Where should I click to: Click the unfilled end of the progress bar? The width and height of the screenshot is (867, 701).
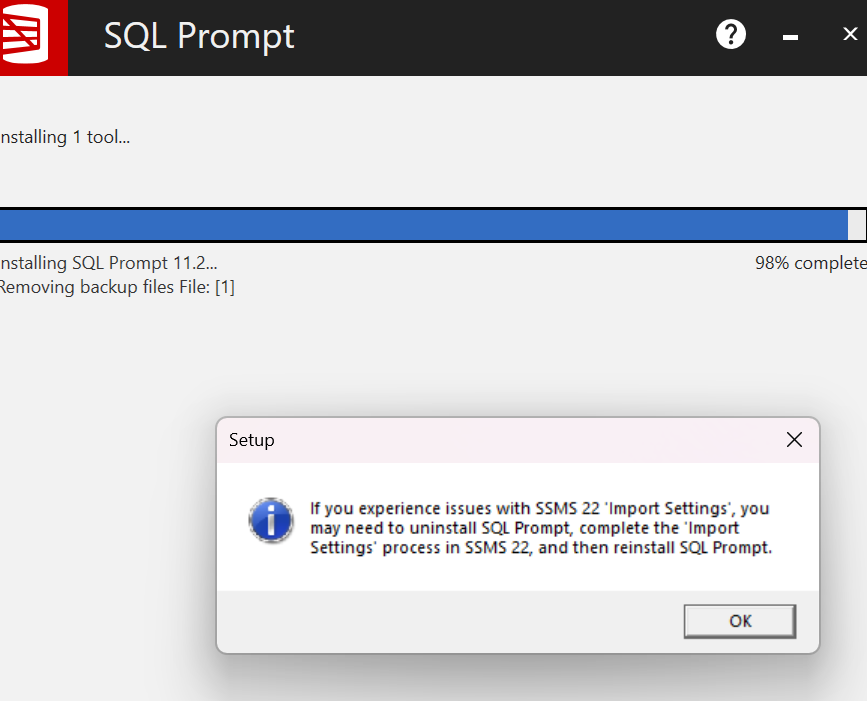click(856, 225)
